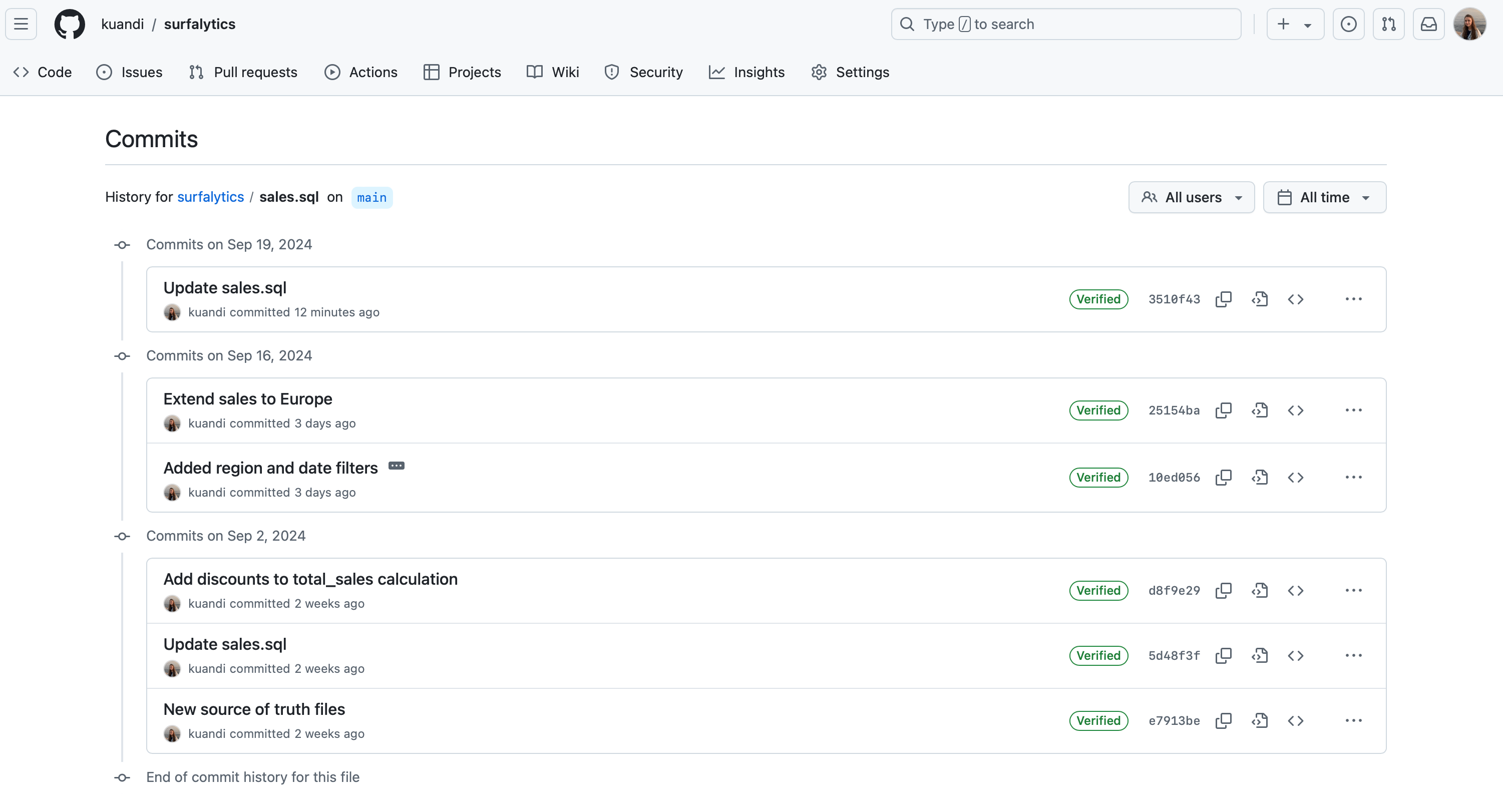1503x812 pixels.
Task: Click kuandi author on Extend sales to Europe
Action: pyautogui.click(x=207, y=424)
